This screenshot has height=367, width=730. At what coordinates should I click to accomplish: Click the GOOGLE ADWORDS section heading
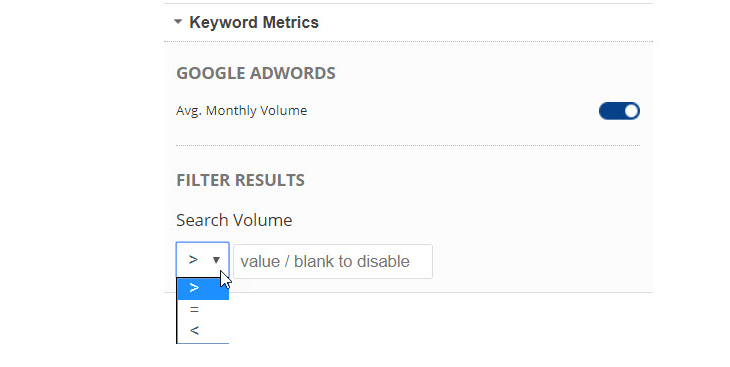click(x=256, y=73)
